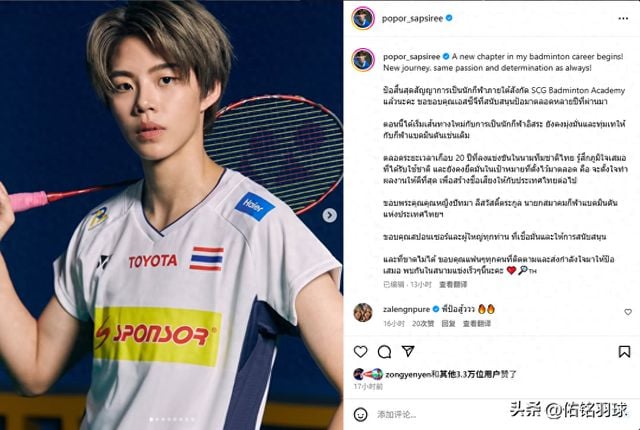
Task: Like zalengnpure's comment with small heart
Action: 628,312
